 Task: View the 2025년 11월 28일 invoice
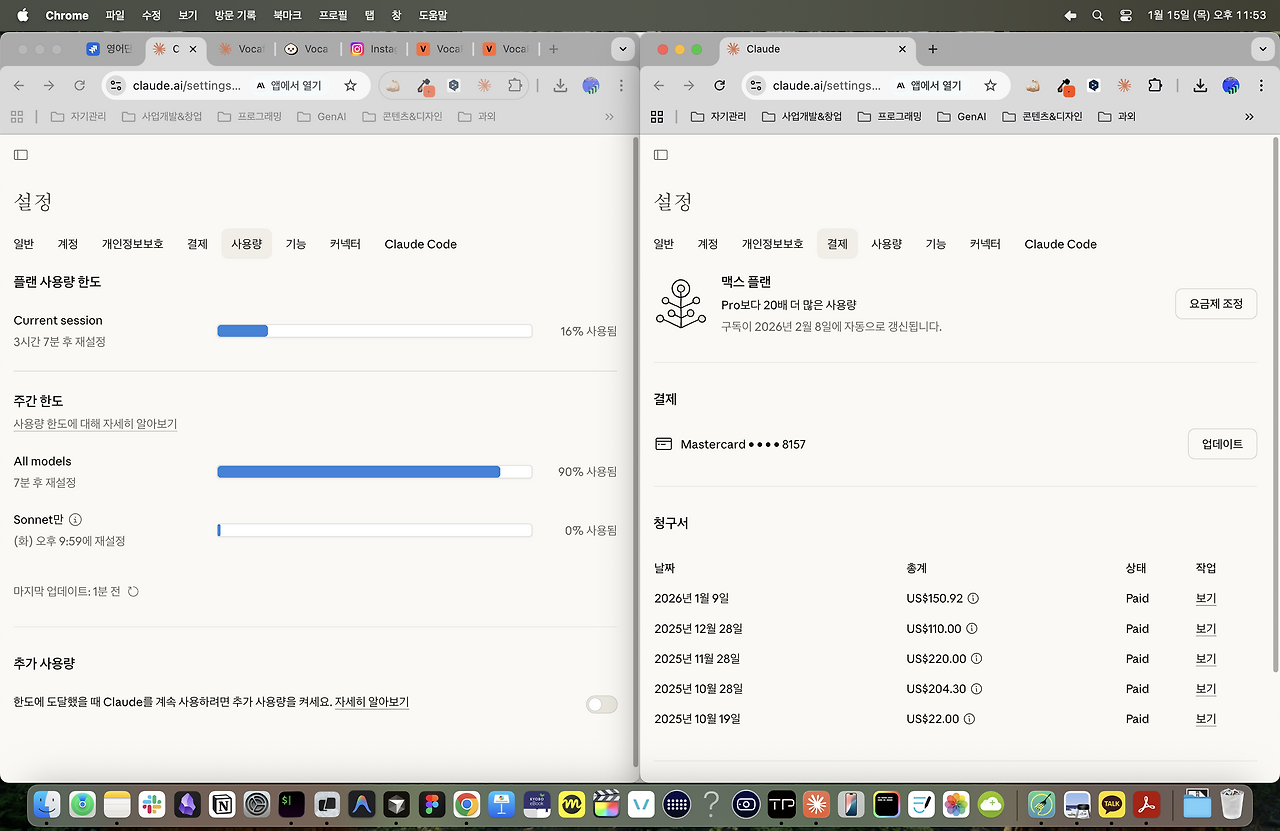point(1206,659)
